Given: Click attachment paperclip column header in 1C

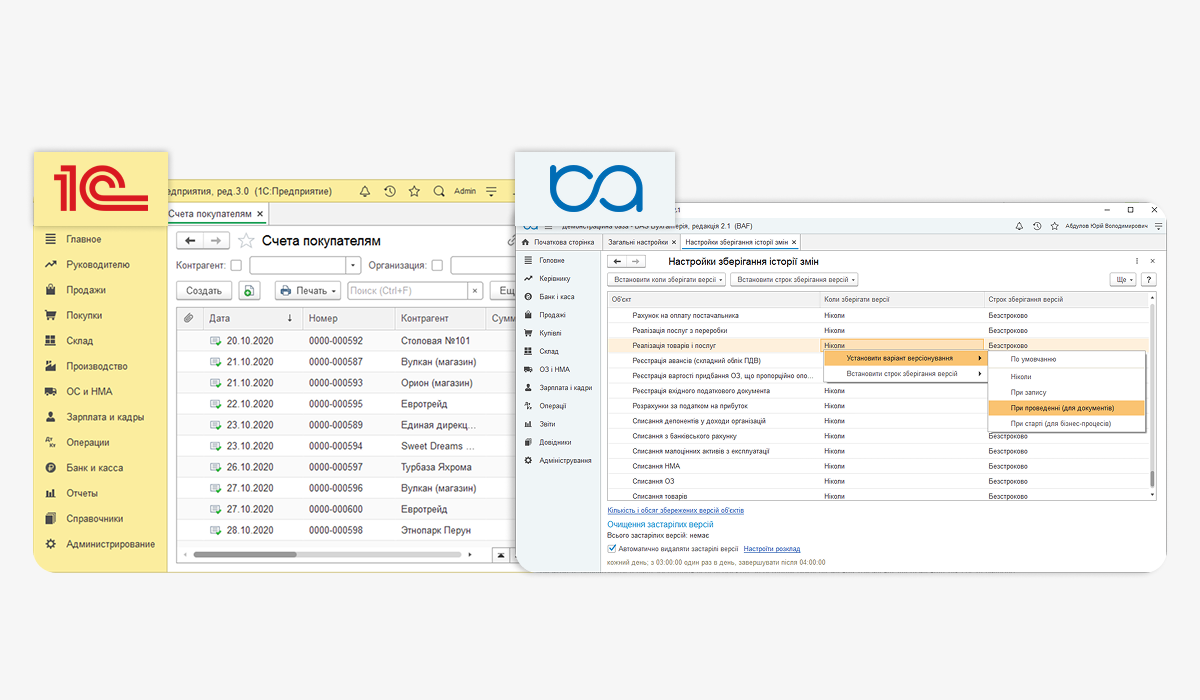Looking at the screenshot, I should [188, 318].
